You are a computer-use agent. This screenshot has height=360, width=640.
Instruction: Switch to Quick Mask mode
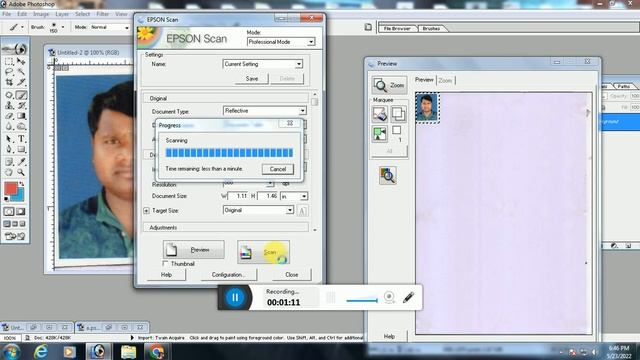[x=21, y=211]
